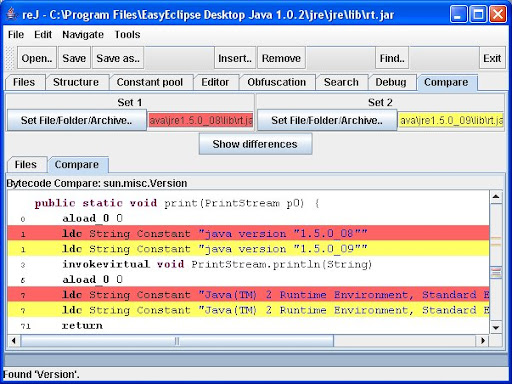Image resolution: width=512 pixels, height=384 pixels.
Task: Click the Remove toolbar button
Action: tap(281, 58)
